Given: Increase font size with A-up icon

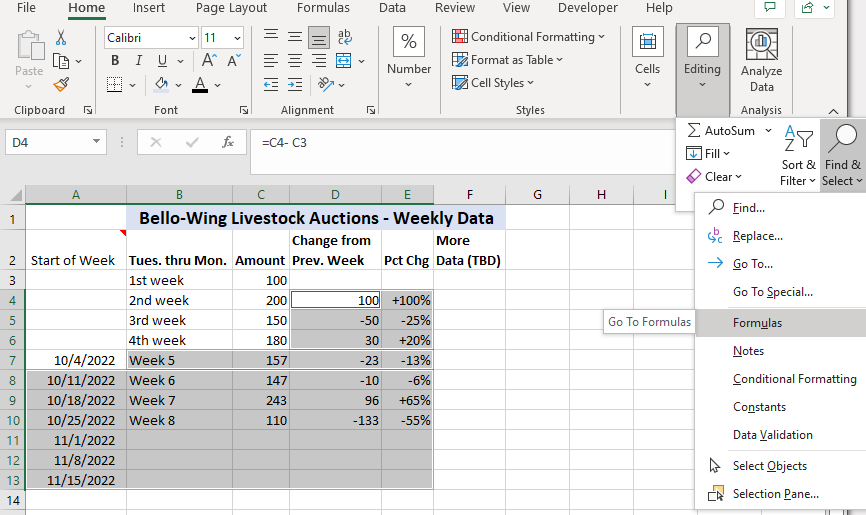Looking at the screenshot, I should click(x=209, y=61).
